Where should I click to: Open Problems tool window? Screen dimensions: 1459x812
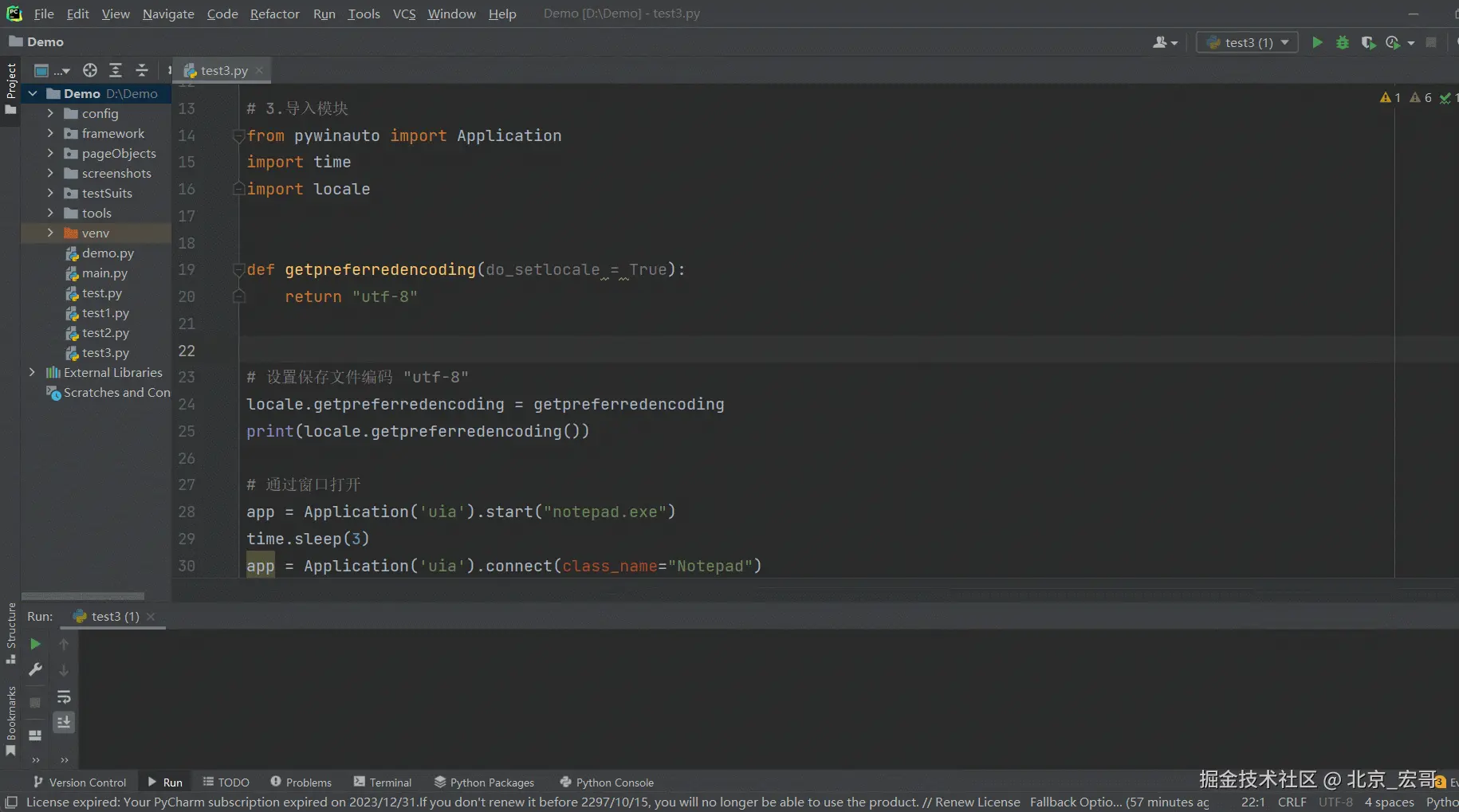pyautogui.click(x=301, y=783)
